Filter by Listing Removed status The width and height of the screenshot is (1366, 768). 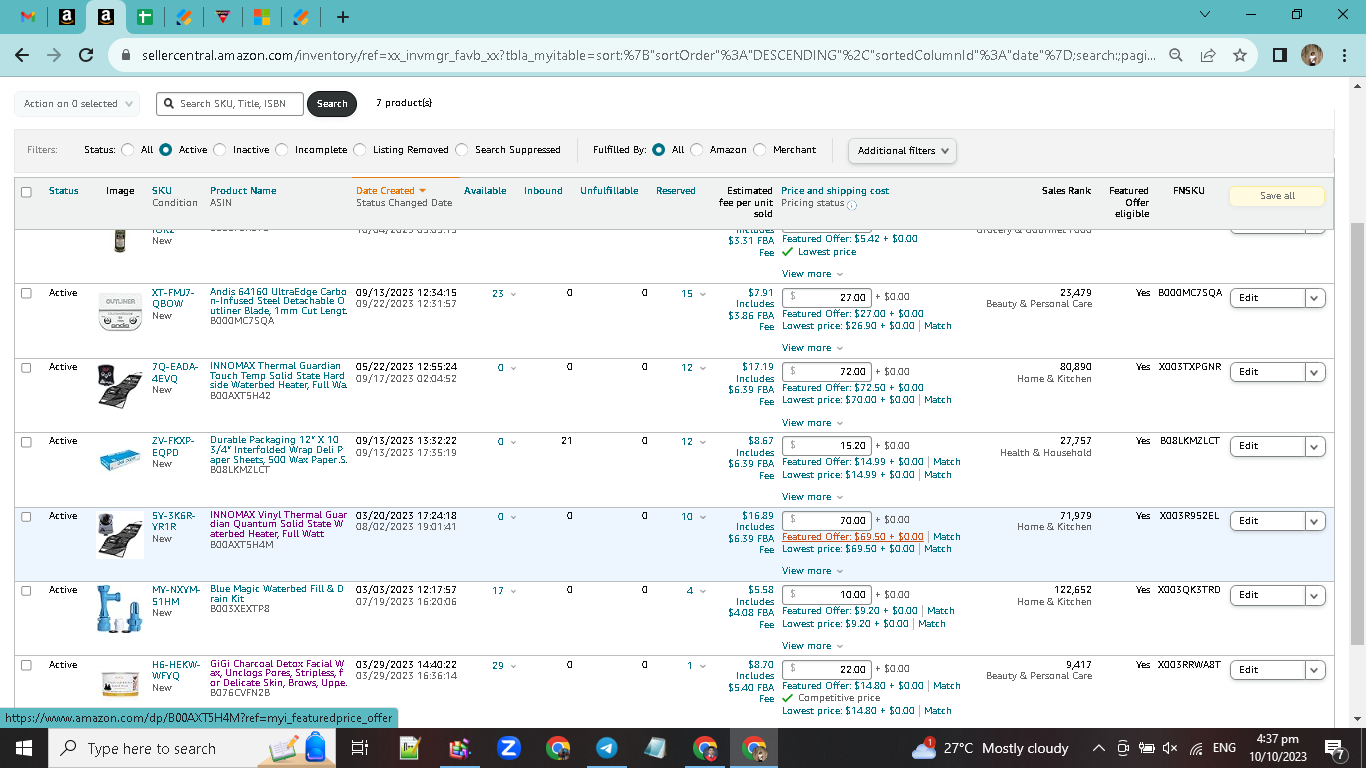tap(359, 150)
